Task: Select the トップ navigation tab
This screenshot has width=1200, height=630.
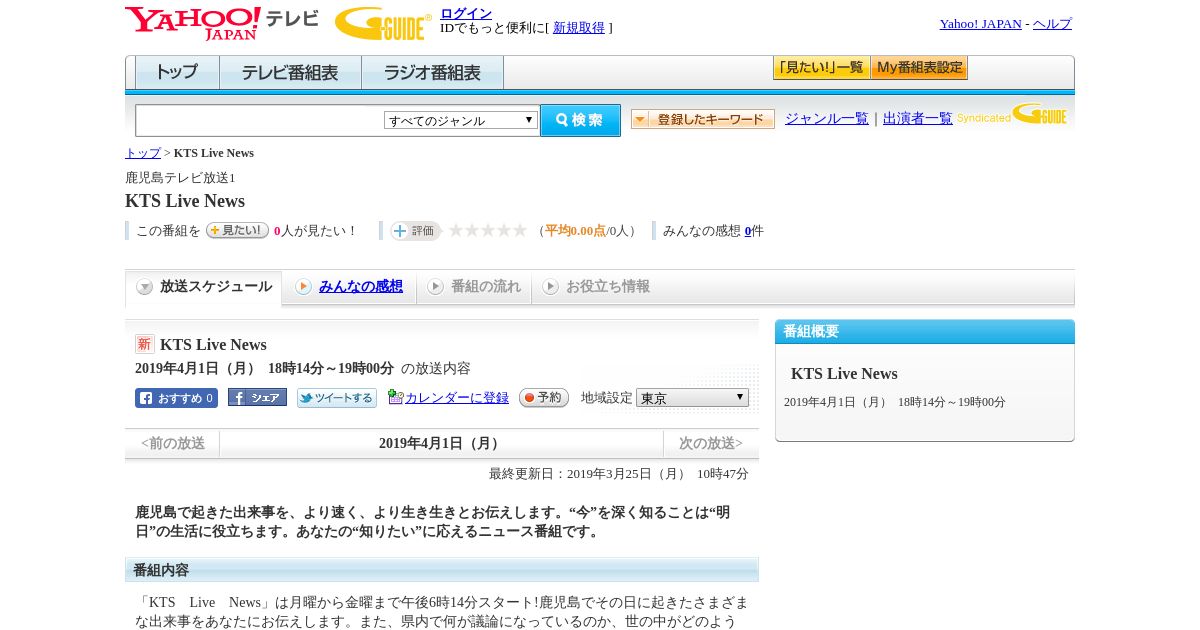Action: click(x=177, y=73)
